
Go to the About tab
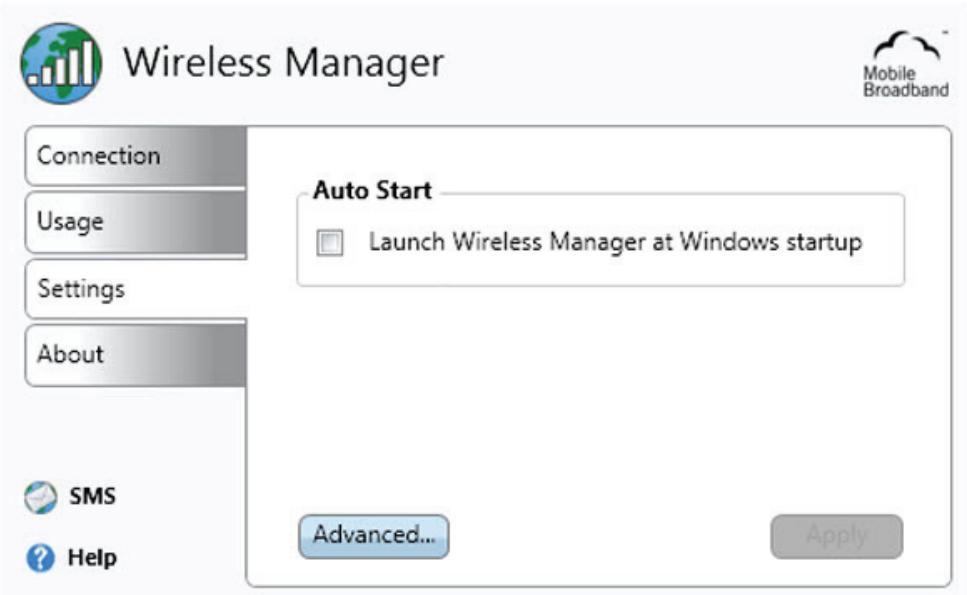(136, 355)
